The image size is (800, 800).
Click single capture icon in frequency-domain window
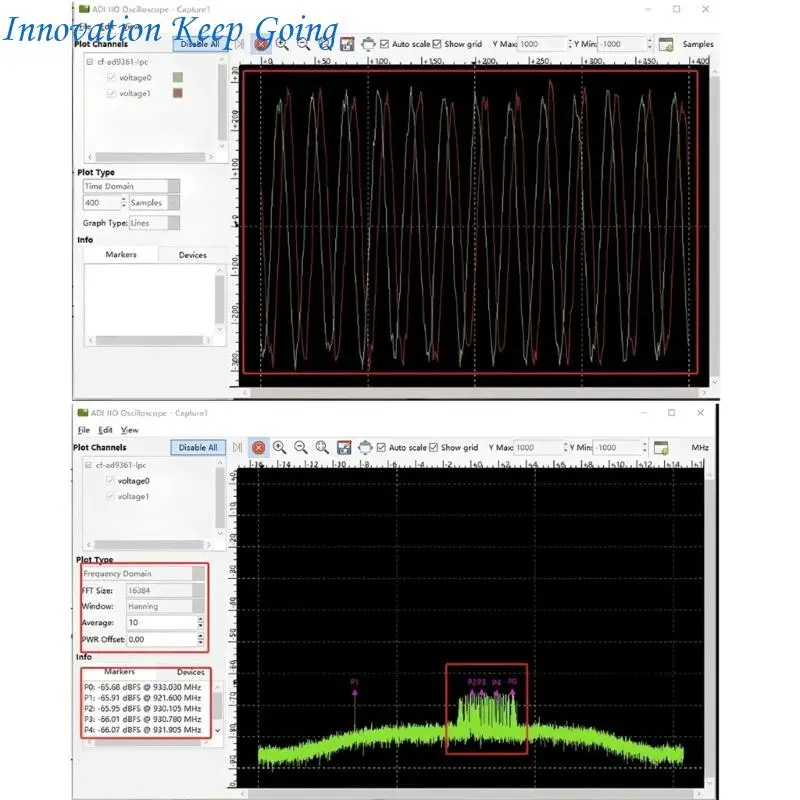(237, 447)
